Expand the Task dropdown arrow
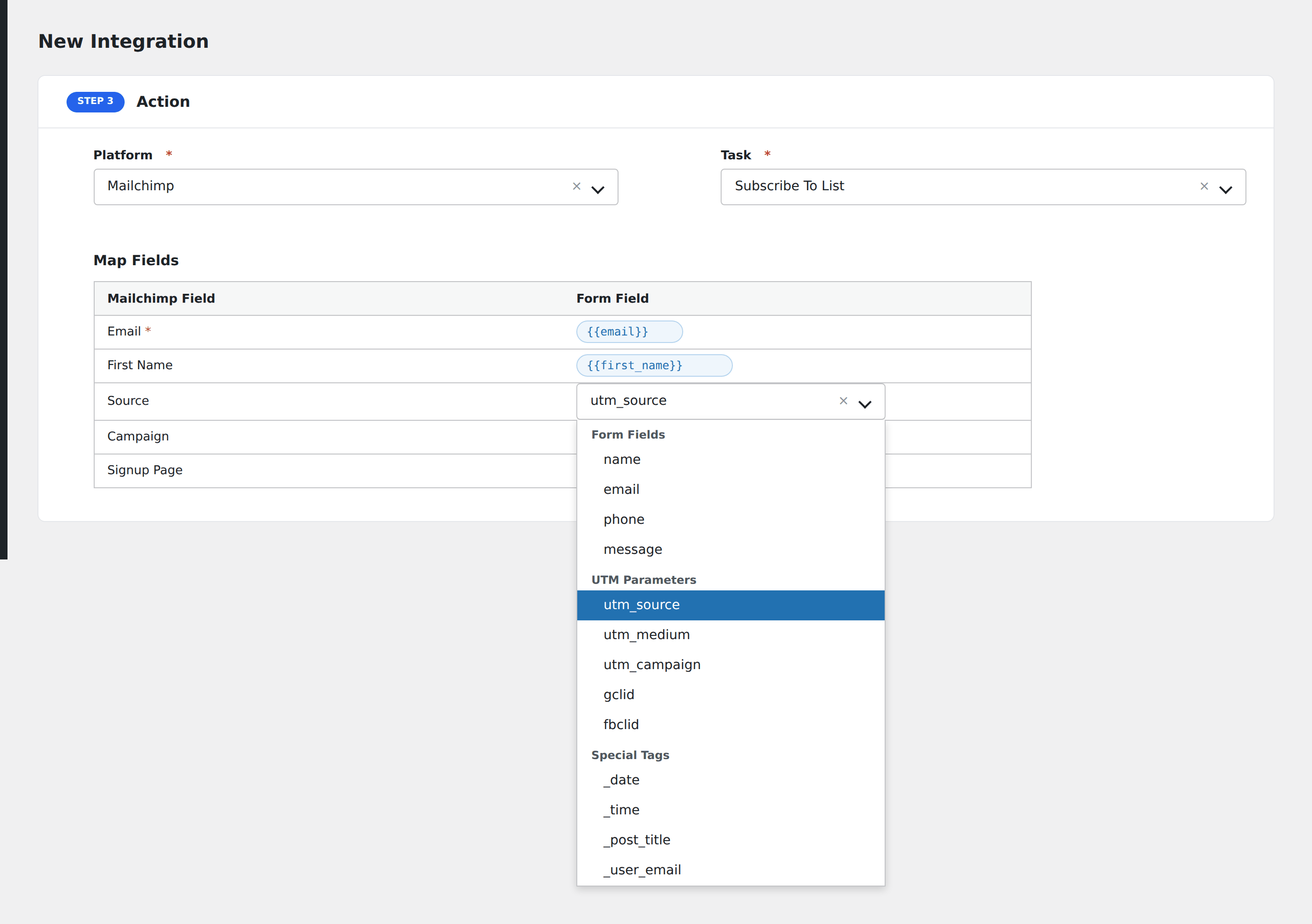Image resolution: width=1312 pixels, height=924 pixels. pyautogui.click(x=1226, y=189)
